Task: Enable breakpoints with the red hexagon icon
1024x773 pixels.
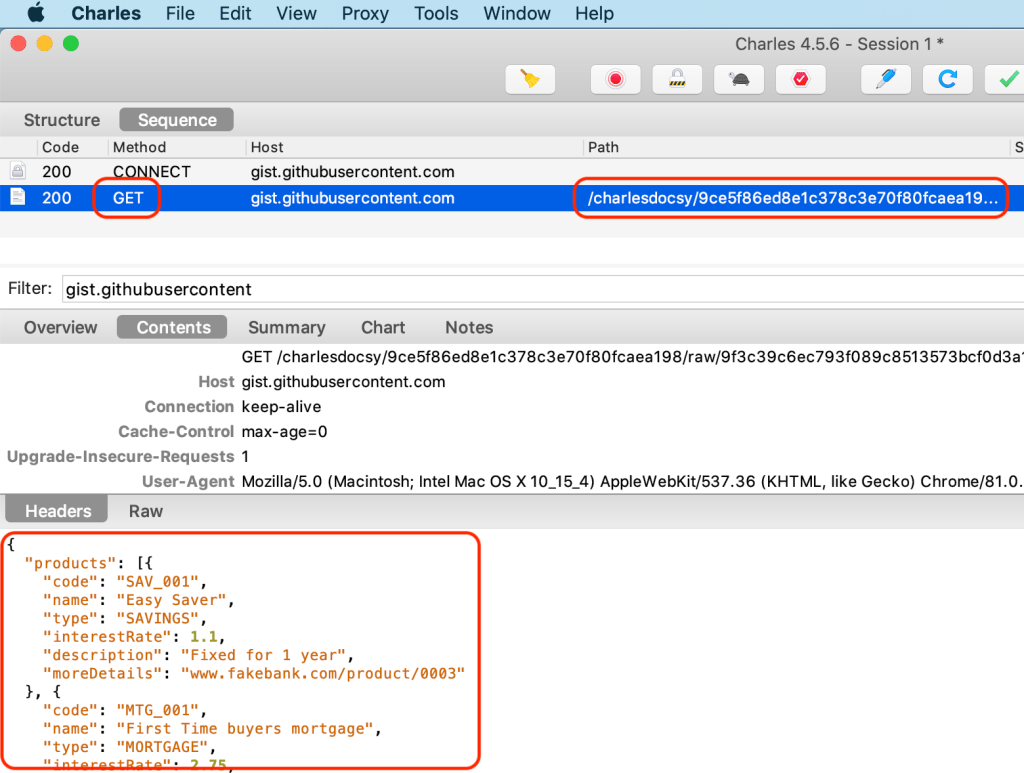Action: coord(801,79)
